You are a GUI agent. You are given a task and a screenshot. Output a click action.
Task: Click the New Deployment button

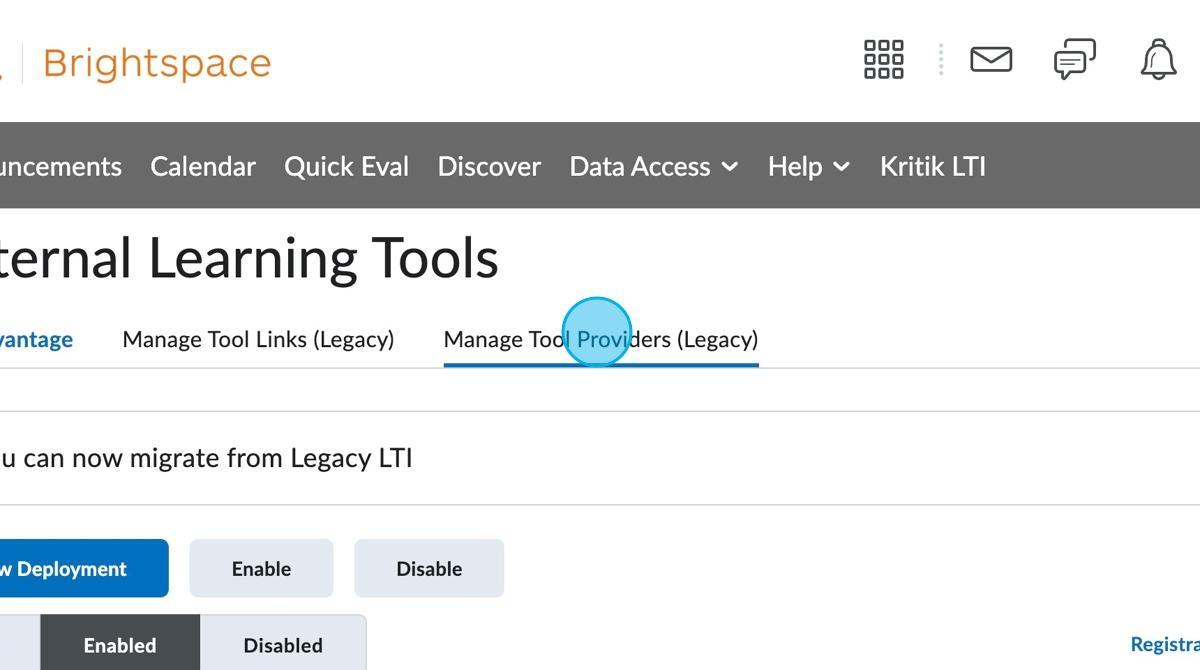click(x=70, y=568)
